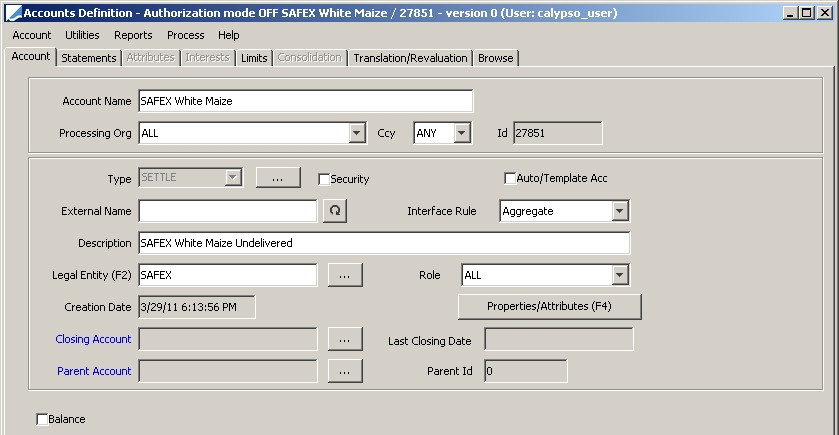Screen dimensions: 839x435
Task: Toggle the Security checkbox
Action: point(324,179)
